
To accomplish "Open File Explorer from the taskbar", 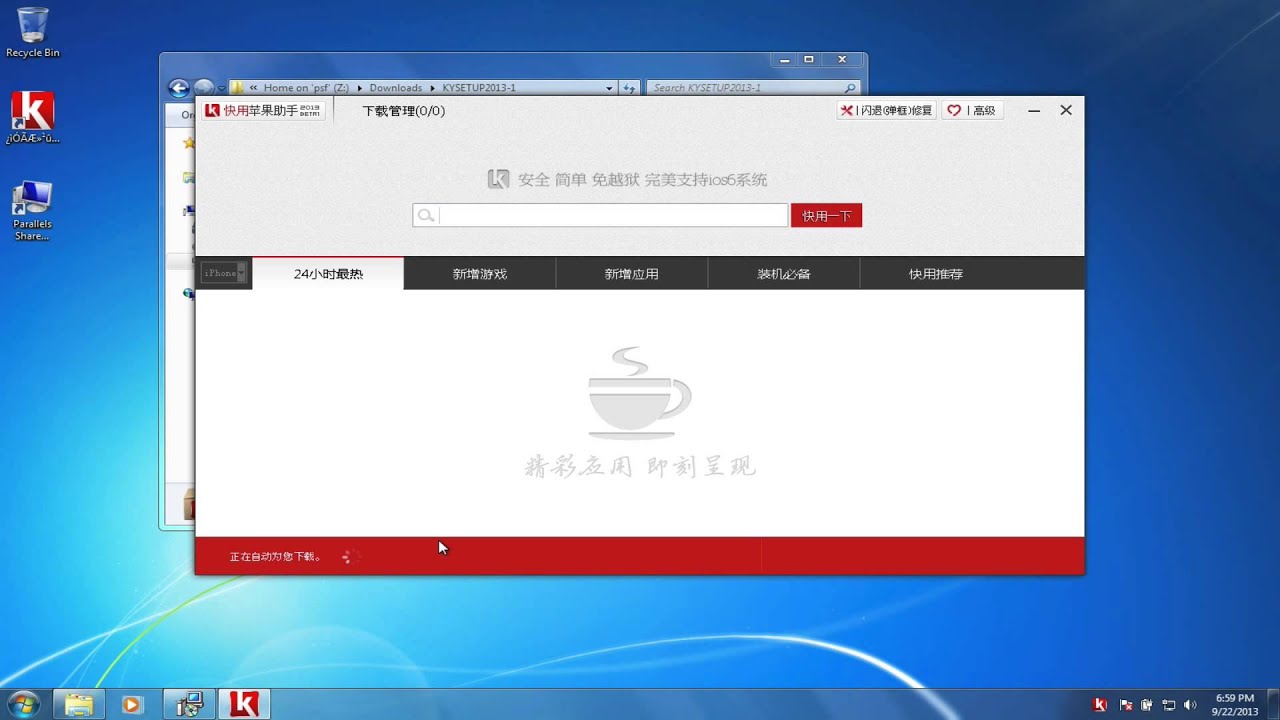I will pos(79,704).
